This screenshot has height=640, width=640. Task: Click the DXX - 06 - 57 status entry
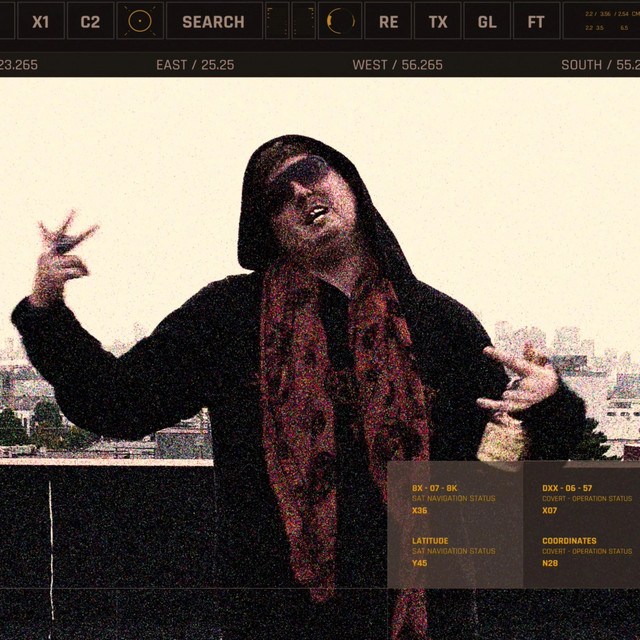567,488
